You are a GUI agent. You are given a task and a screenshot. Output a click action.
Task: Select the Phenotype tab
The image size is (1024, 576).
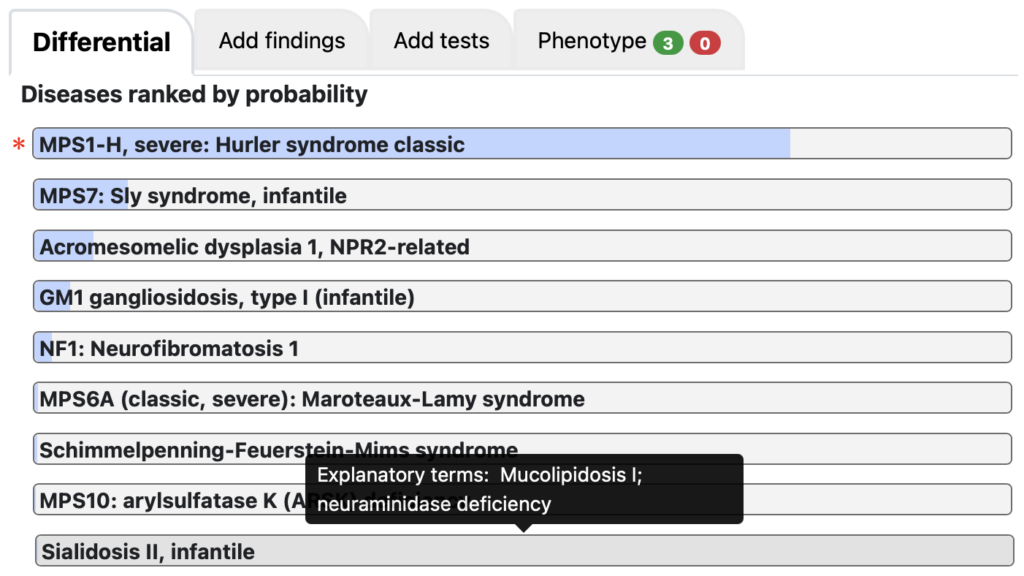[629, 40]
